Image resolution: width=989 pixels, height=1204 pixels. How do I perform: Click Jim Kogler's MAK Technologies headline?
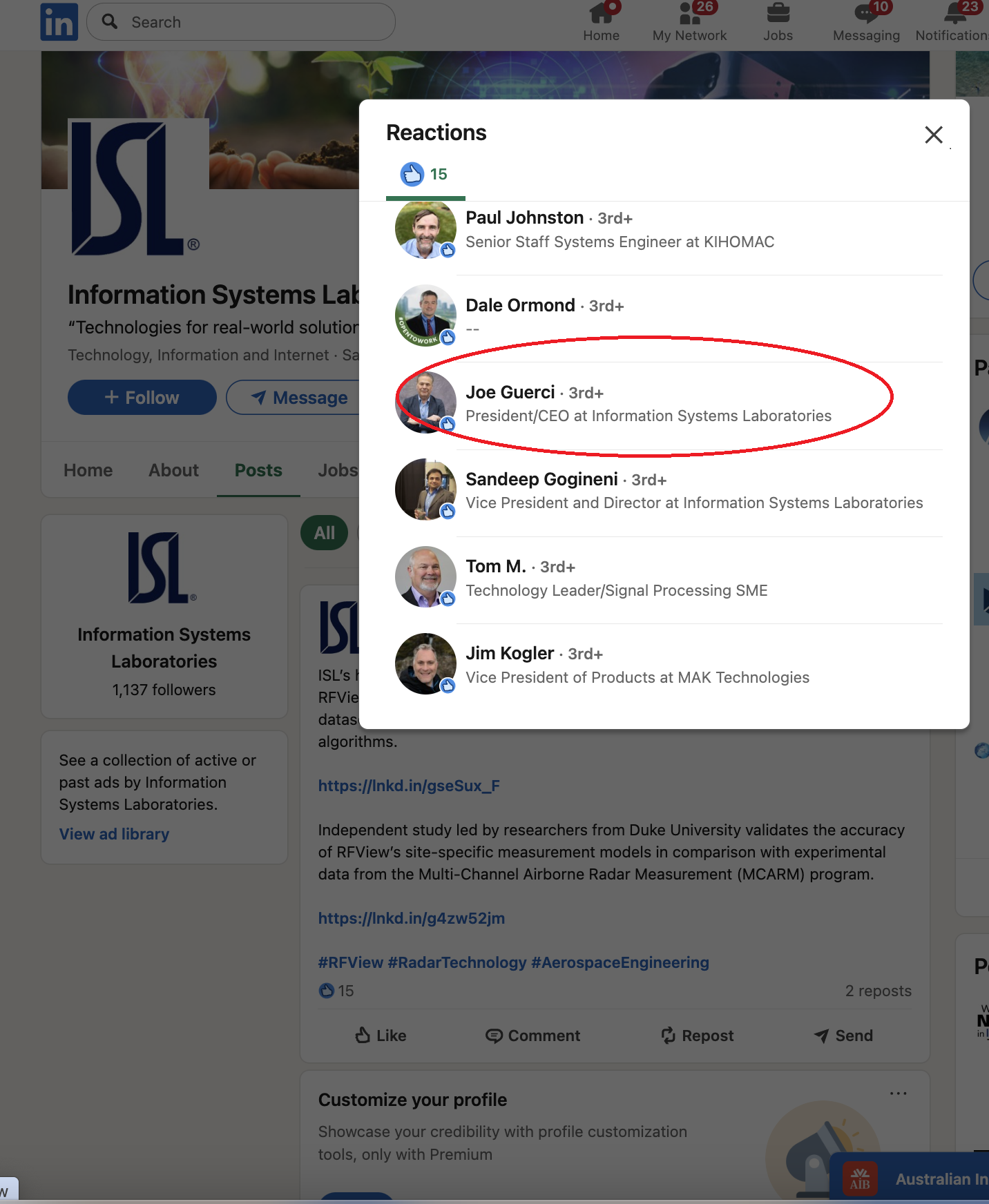tap(637, 677)
